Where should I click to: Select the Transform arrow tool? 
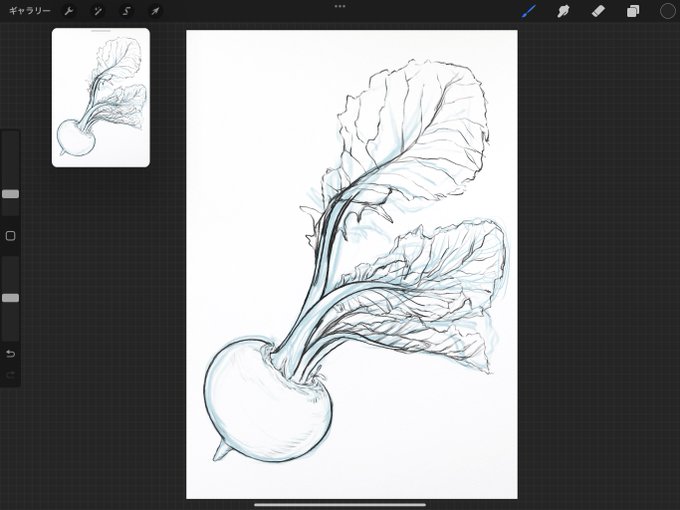(x=155, y=11)
